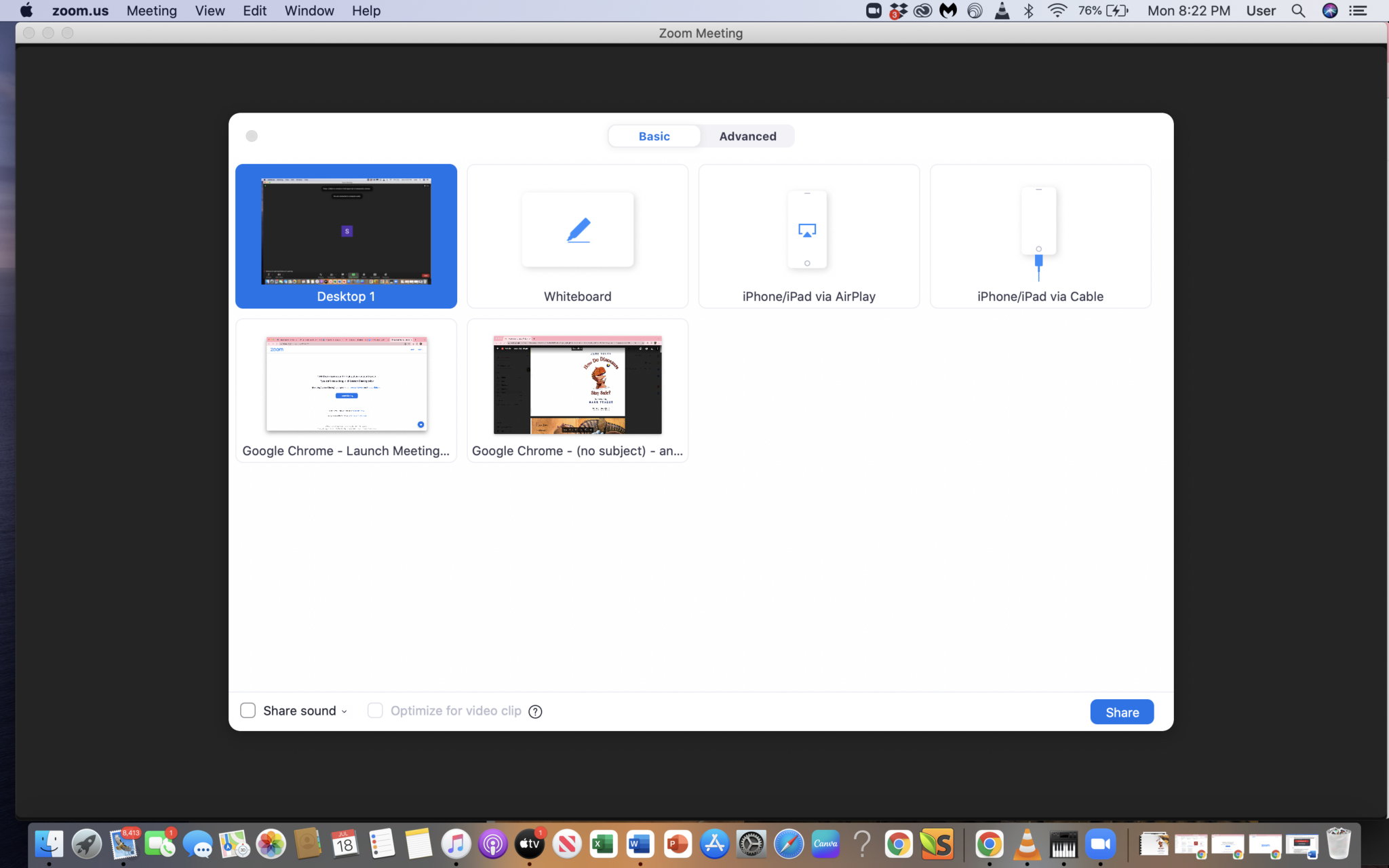Open Zoom app icon in the Dock
The image size is (1389, 868).
(x=1100, y=844)
